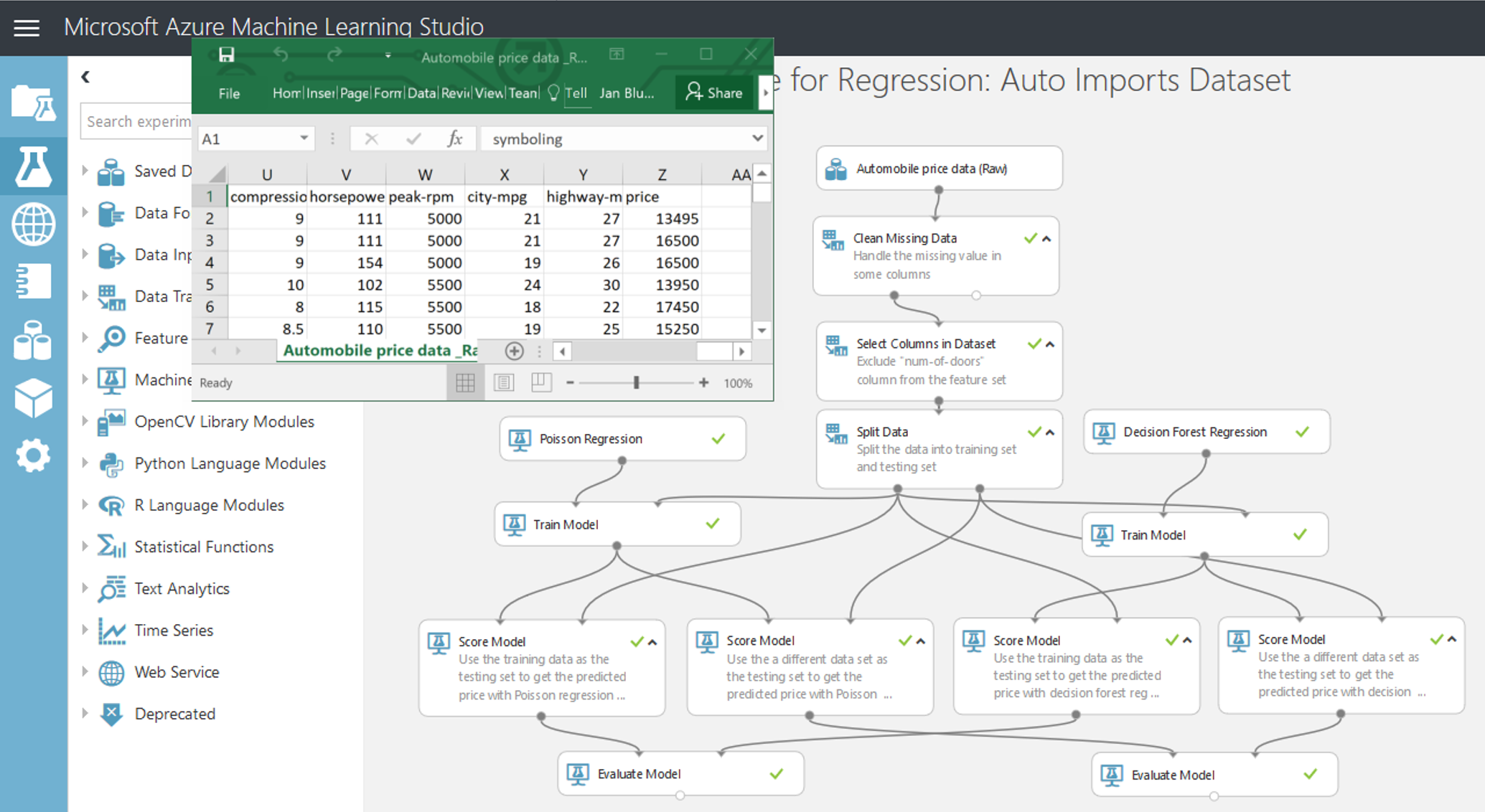Image resolution: width=1485 pixels, height=812 pixels.
Task: Open Excel Home ribbon tab
Action: pos(286,93)
